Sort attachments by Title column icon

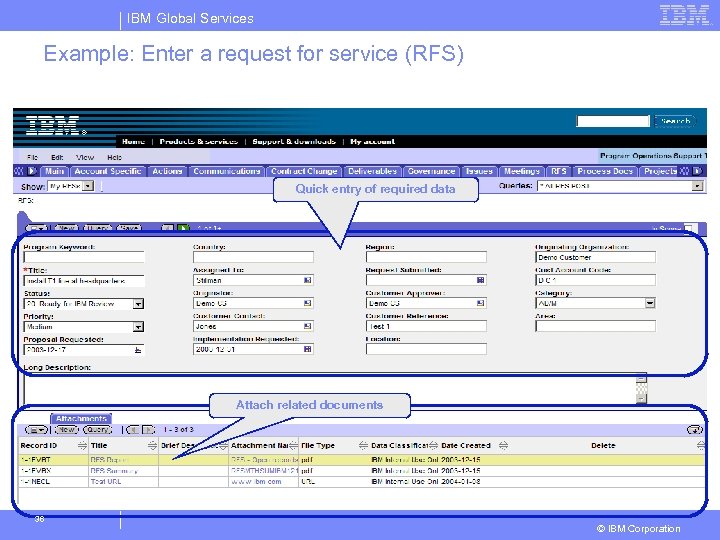(x=152, y=445)
